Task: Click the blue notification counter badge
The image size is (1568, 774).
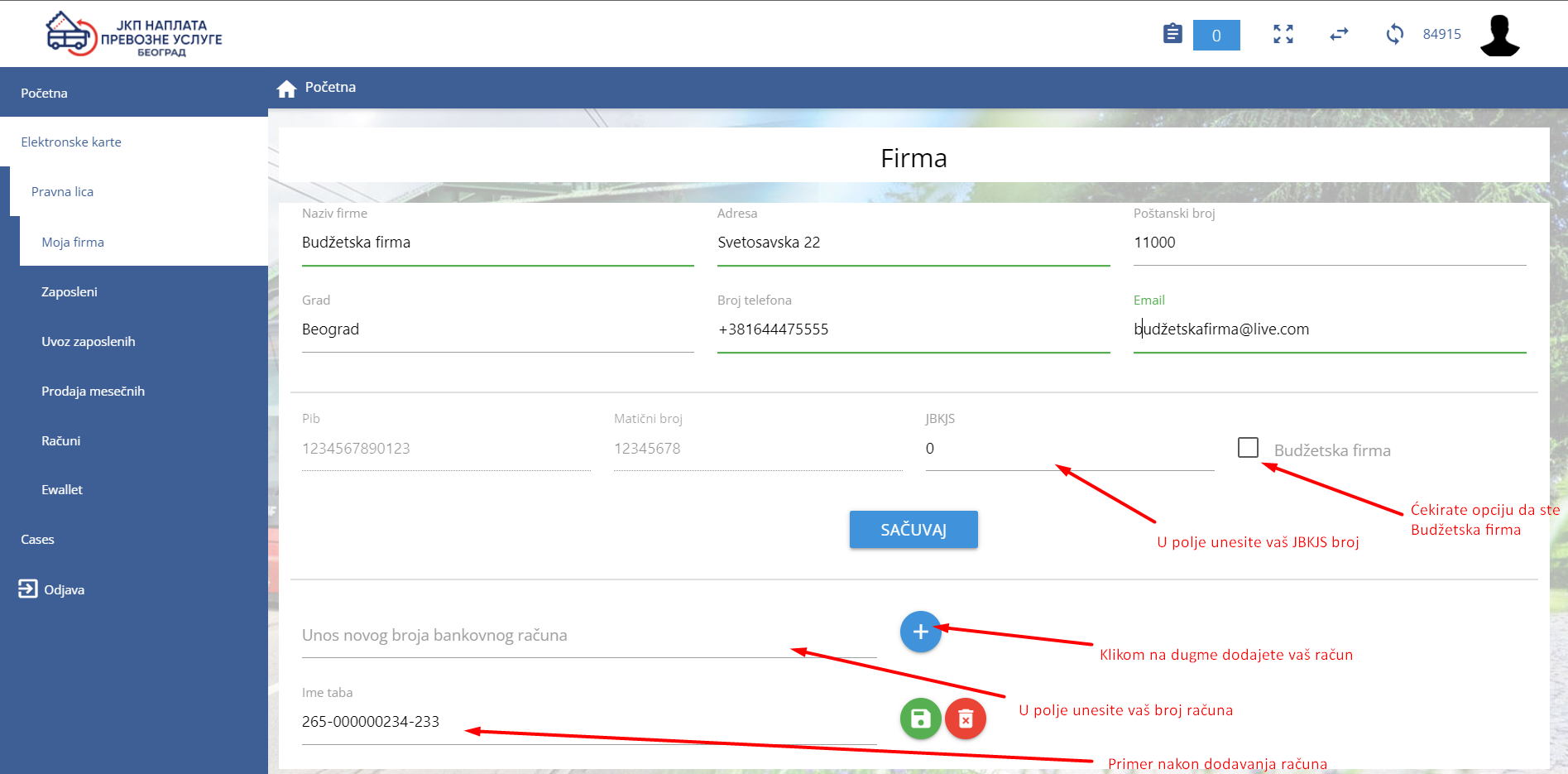Action: (1216, 36)
